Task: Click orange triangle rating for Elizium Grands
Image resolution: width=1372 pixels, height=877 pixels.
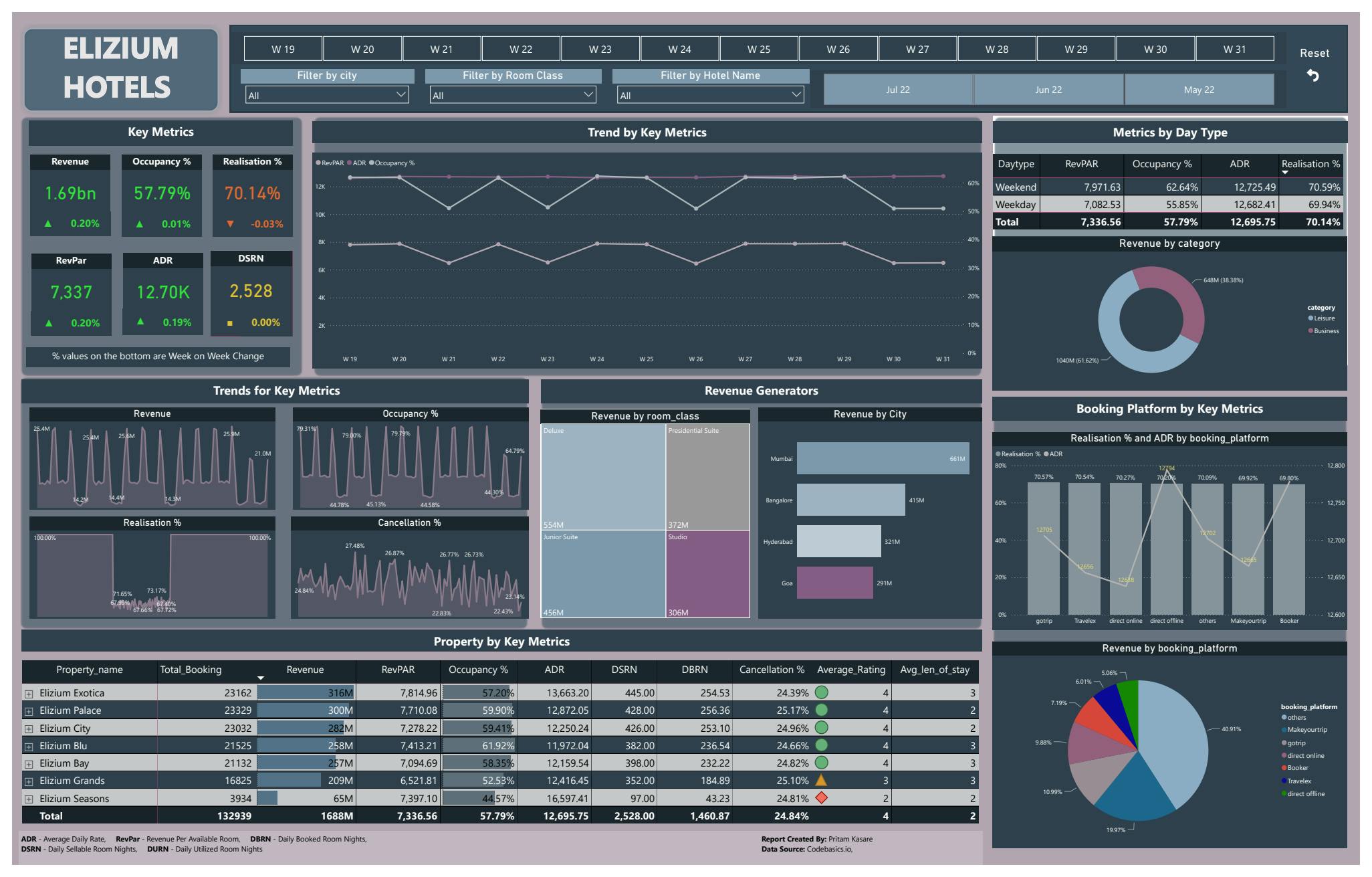Action: pos(822,780)
